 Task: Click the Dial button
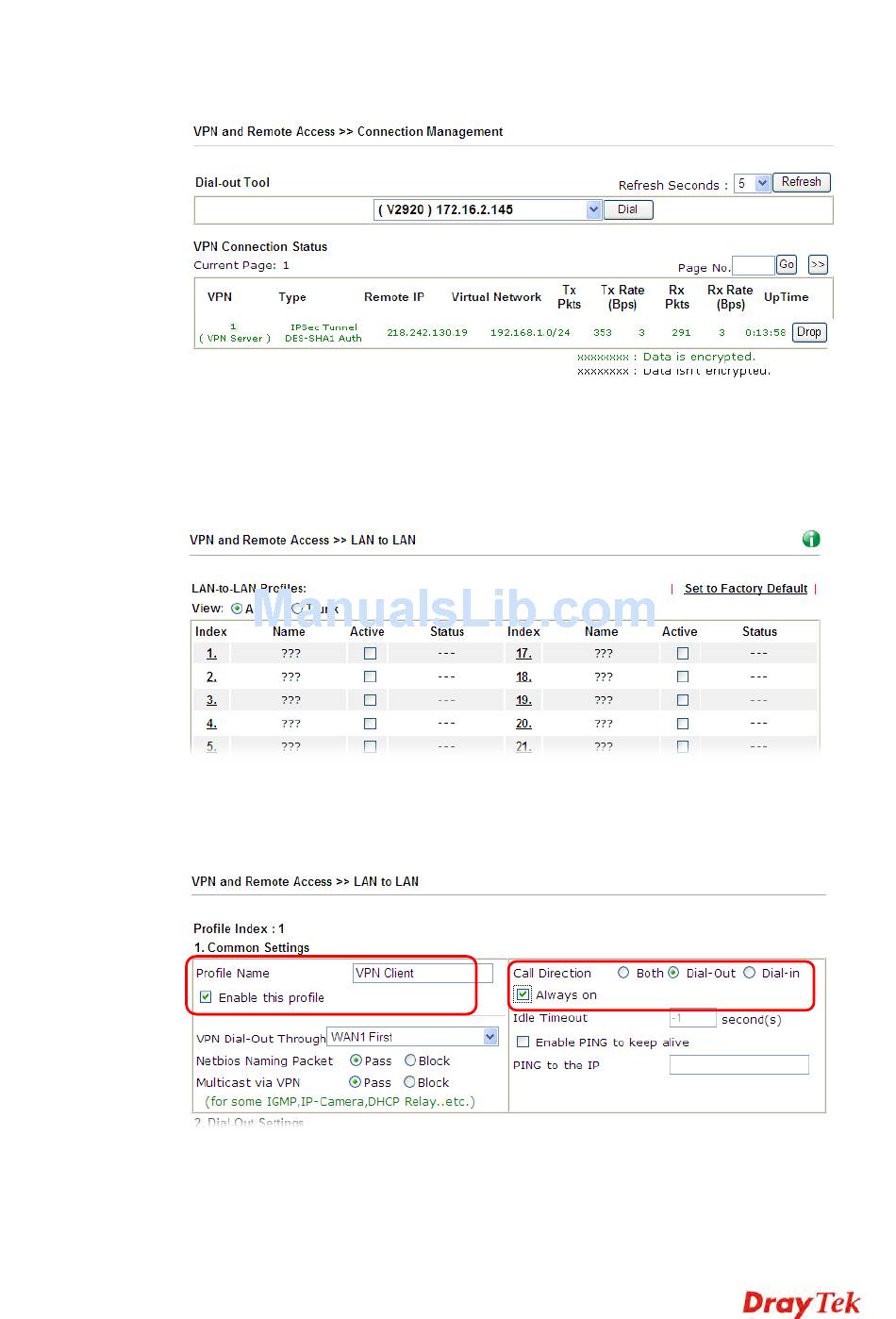[x=627, y=209]
